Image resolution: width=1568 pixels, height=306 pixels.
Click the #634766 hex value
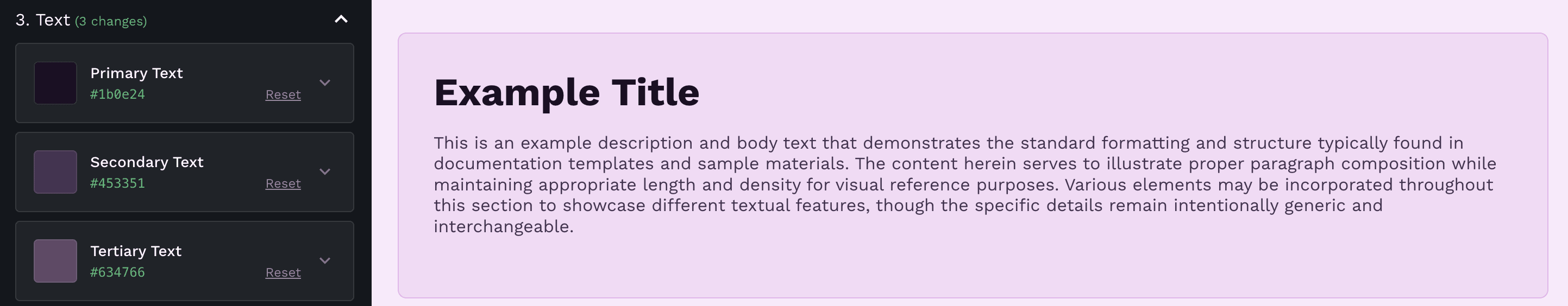coord(117,272)
